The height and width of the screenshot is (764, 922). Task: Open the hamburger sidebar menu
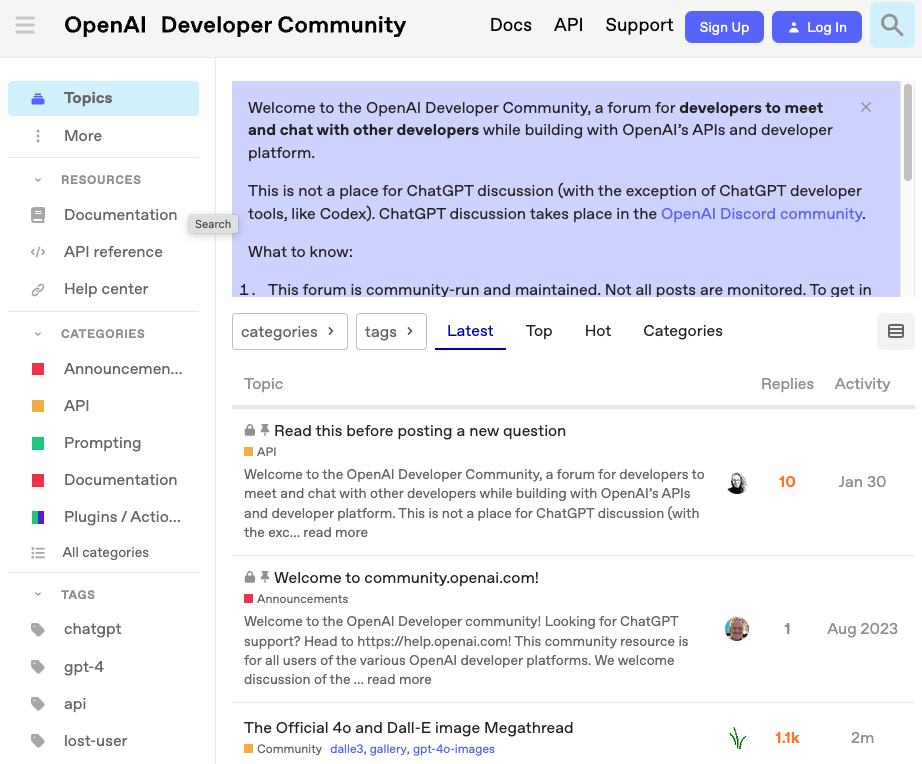click(25, 25)
